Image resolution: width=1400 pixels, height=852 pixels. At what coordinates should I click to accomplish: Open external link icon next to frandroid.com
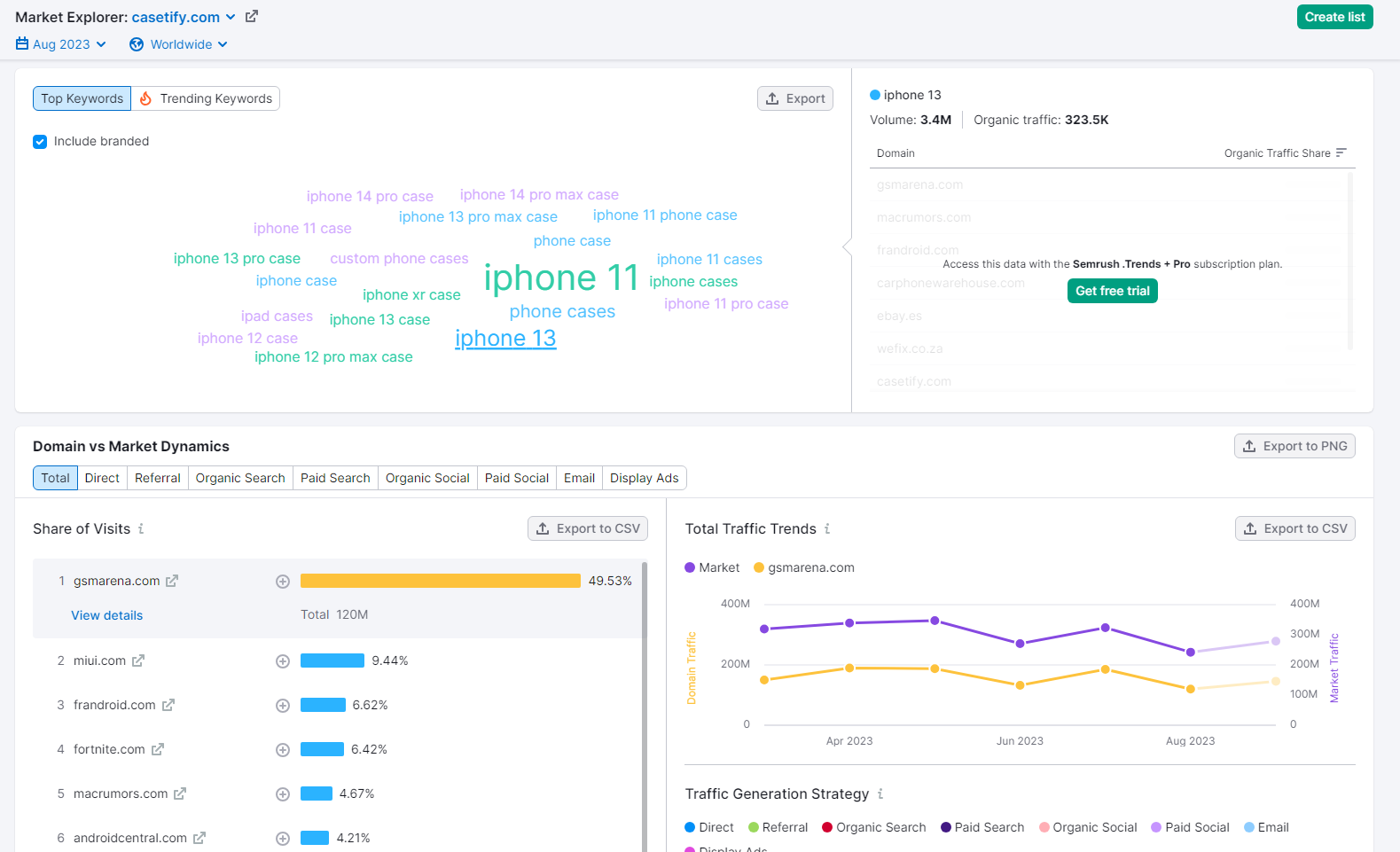[168, 705]
